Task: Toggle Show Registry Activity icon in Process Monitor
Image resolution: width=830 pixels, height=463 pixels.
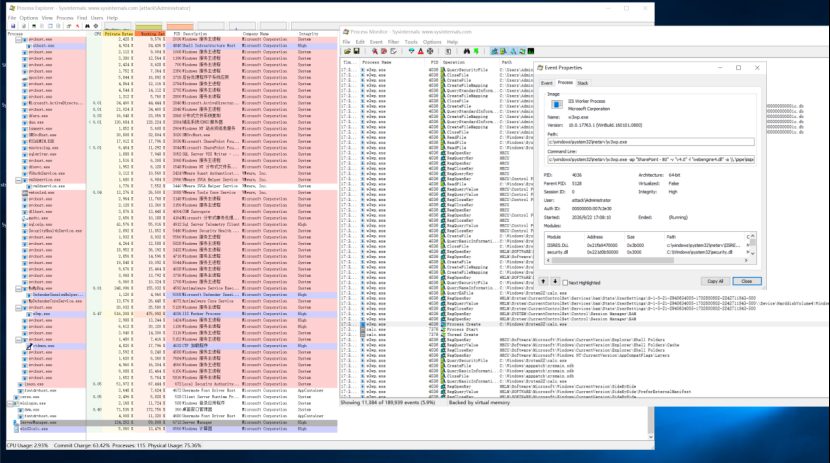Action: (x=494, y=51)
